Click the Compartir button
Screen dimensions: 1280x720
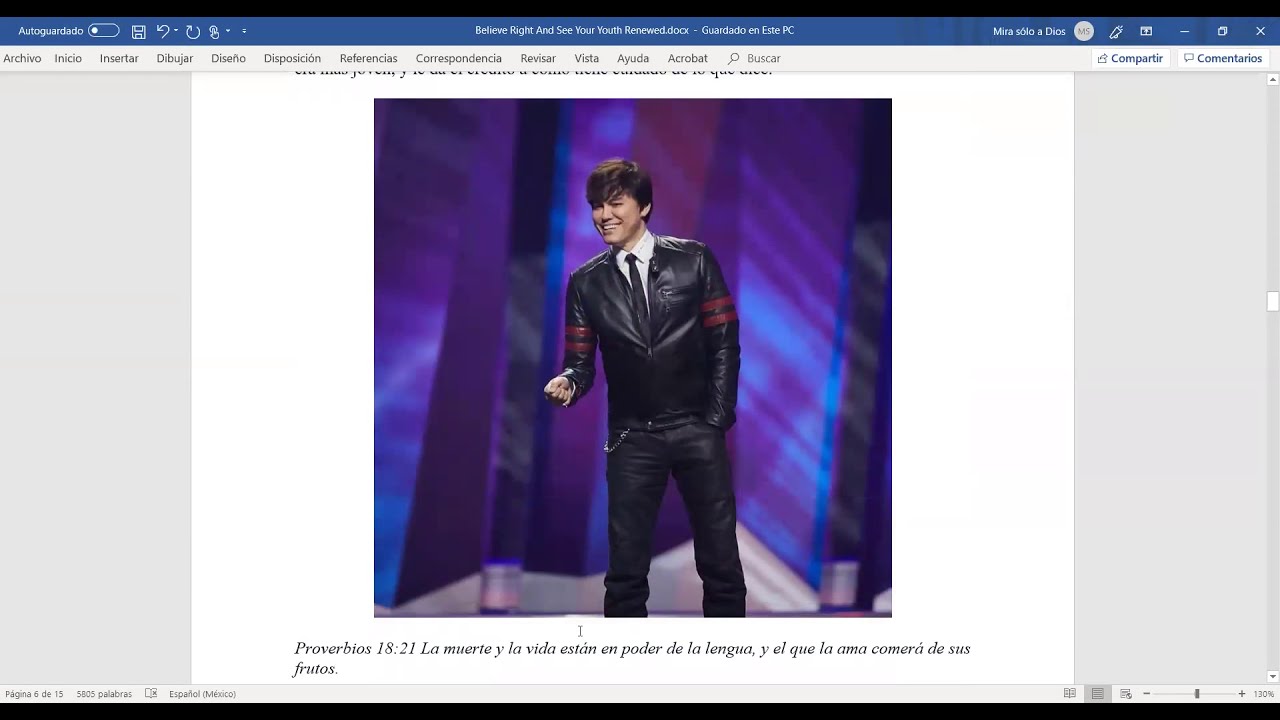pos(1130,58)
